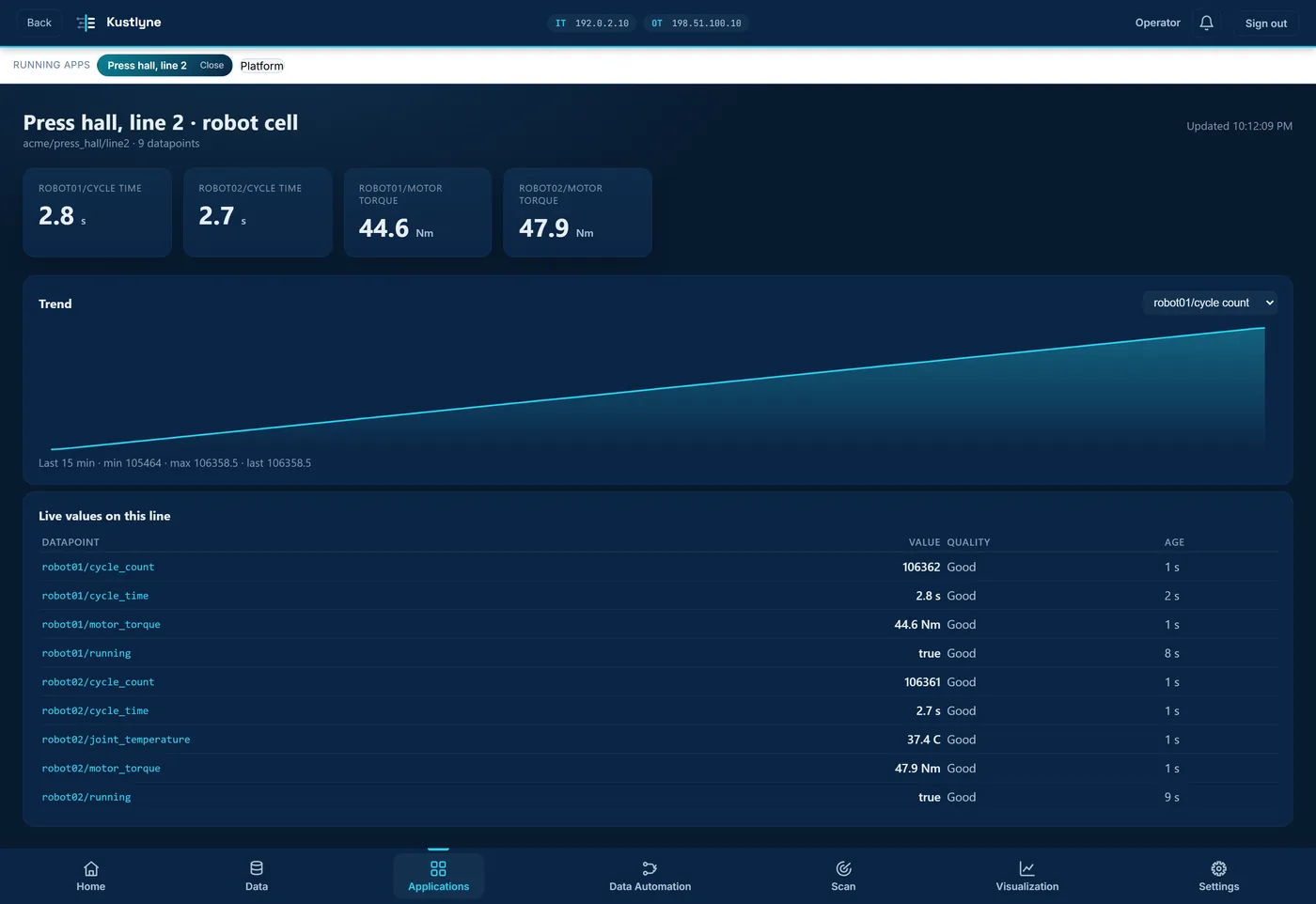Click the Kustlyne logo icon
The height and width of the screenshot is (904, 1316).
point(86,23)
